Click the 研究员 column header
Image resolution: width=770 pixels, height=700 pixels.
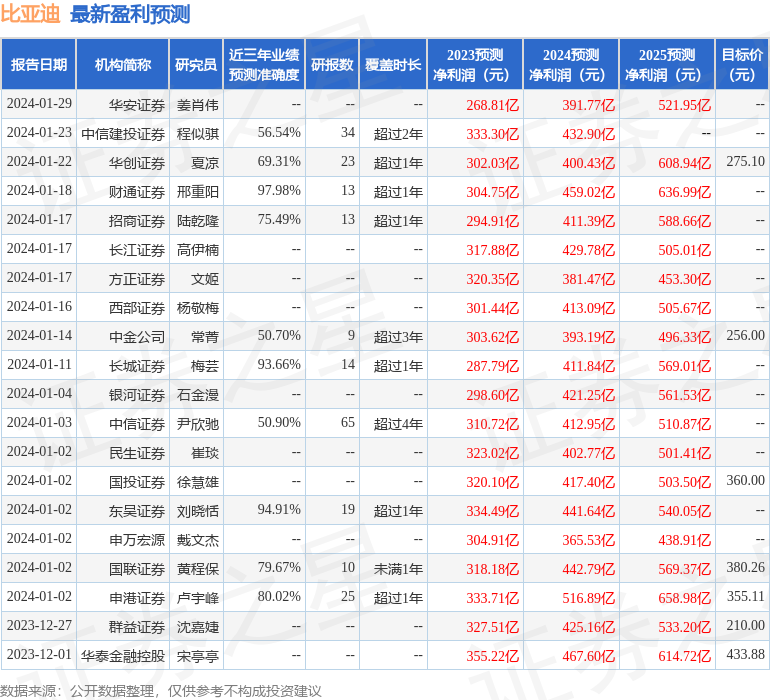point(196,65)
